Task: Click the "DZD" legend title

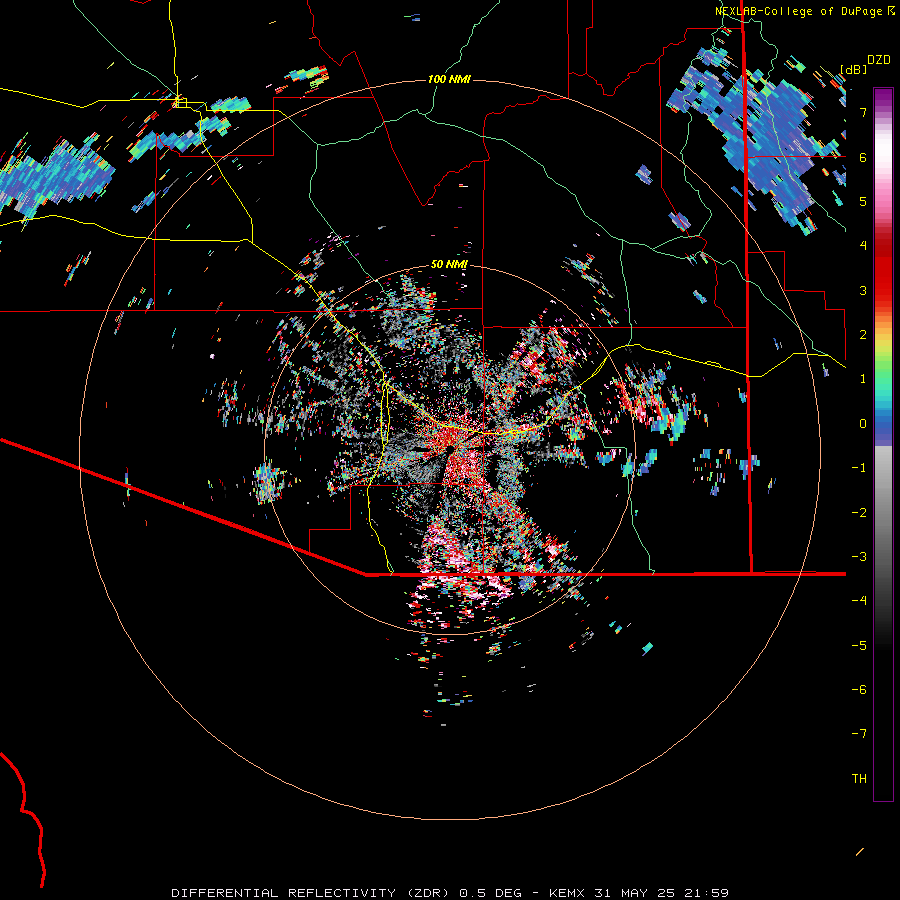Action: click(x=879, y=60)
